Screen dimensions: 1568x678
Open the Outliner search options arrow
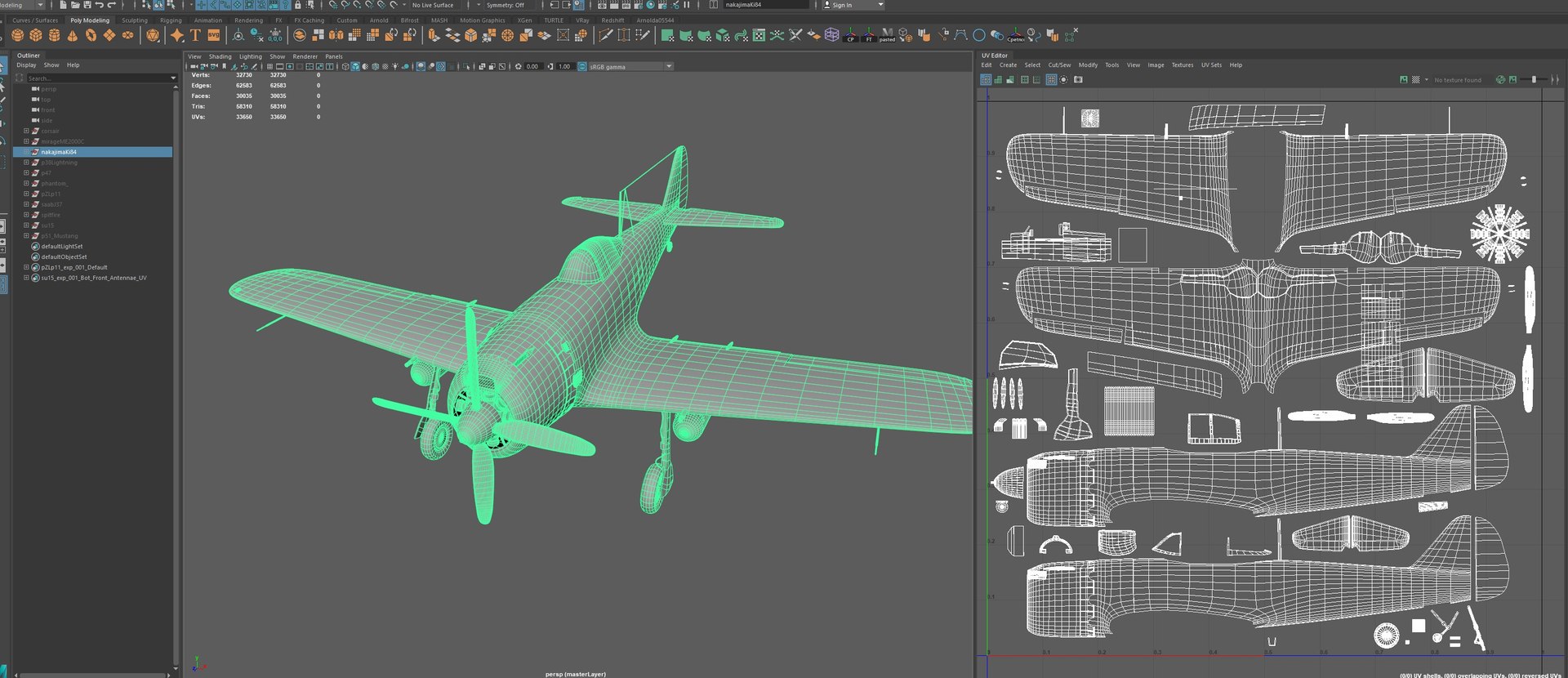coord(173,78)
